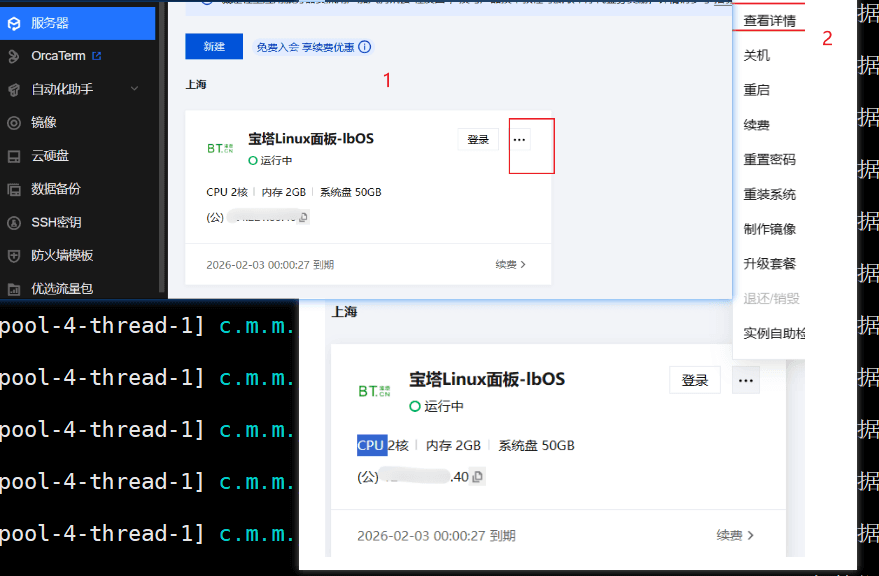Viewport: 879px width, 576px height.
Task: Click the BT.CN logo on upper card
Action: coord(220,148)
